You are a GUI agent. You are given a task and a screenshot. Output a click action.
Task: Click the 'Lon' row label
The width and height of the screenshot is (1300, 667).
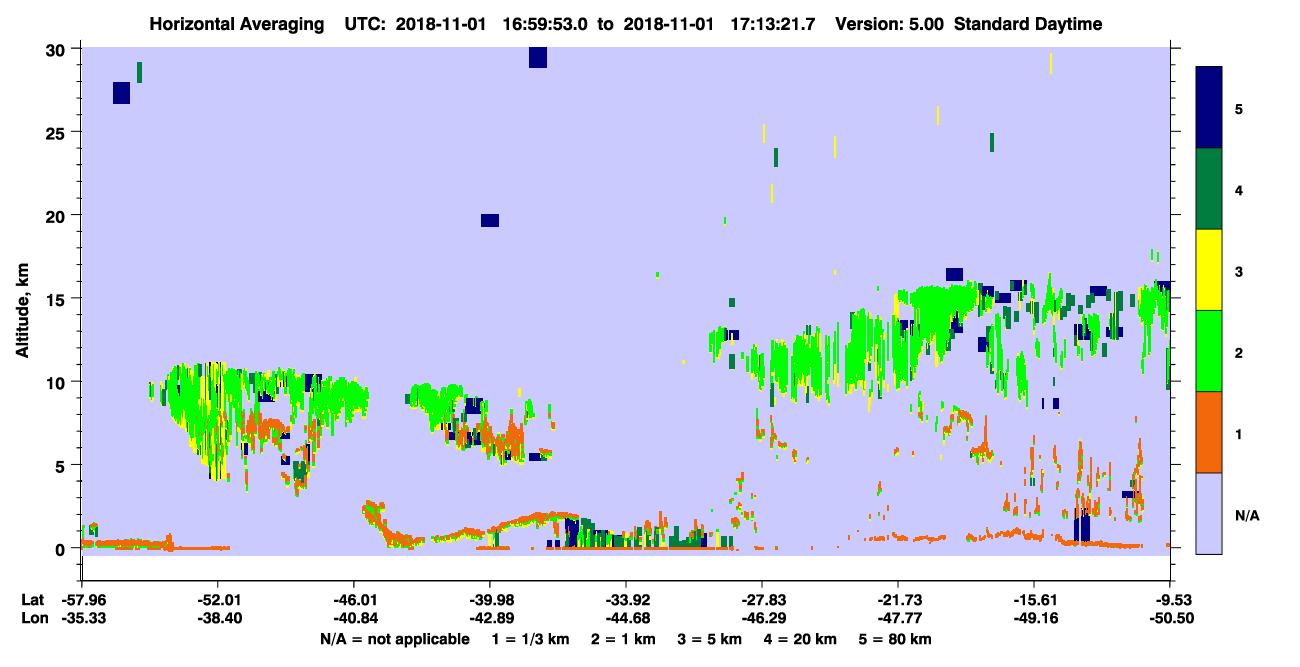coord(33,618)
